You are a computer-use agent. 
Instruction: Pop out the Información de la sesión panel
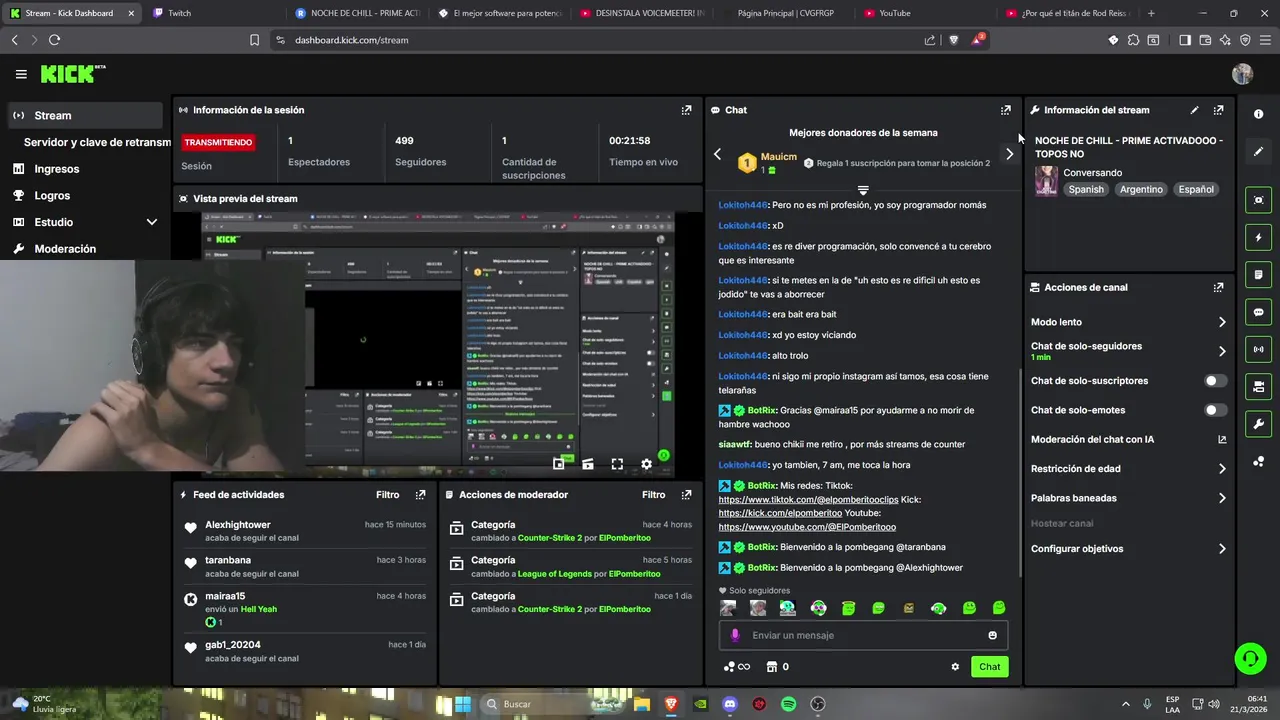[x=686, y=110]
